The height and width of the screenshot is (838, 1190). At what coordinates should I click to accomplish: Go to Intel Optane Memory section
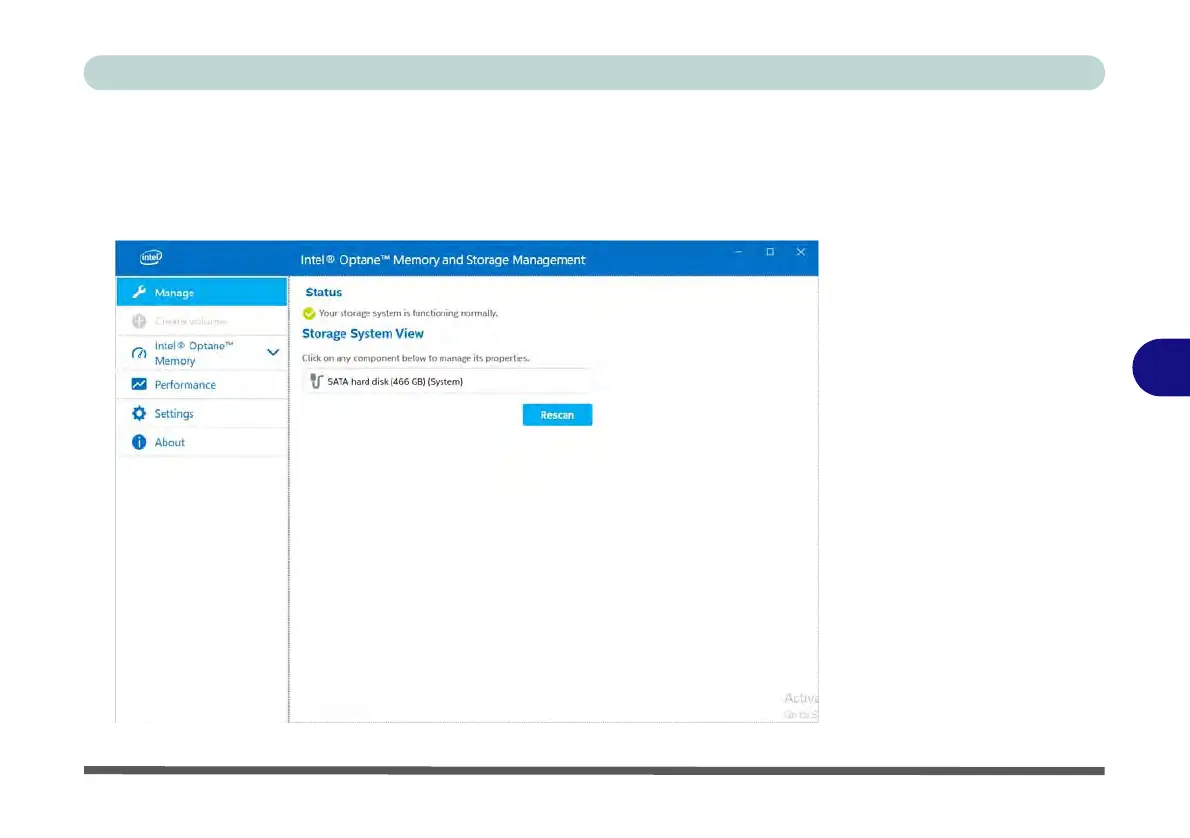202,353
